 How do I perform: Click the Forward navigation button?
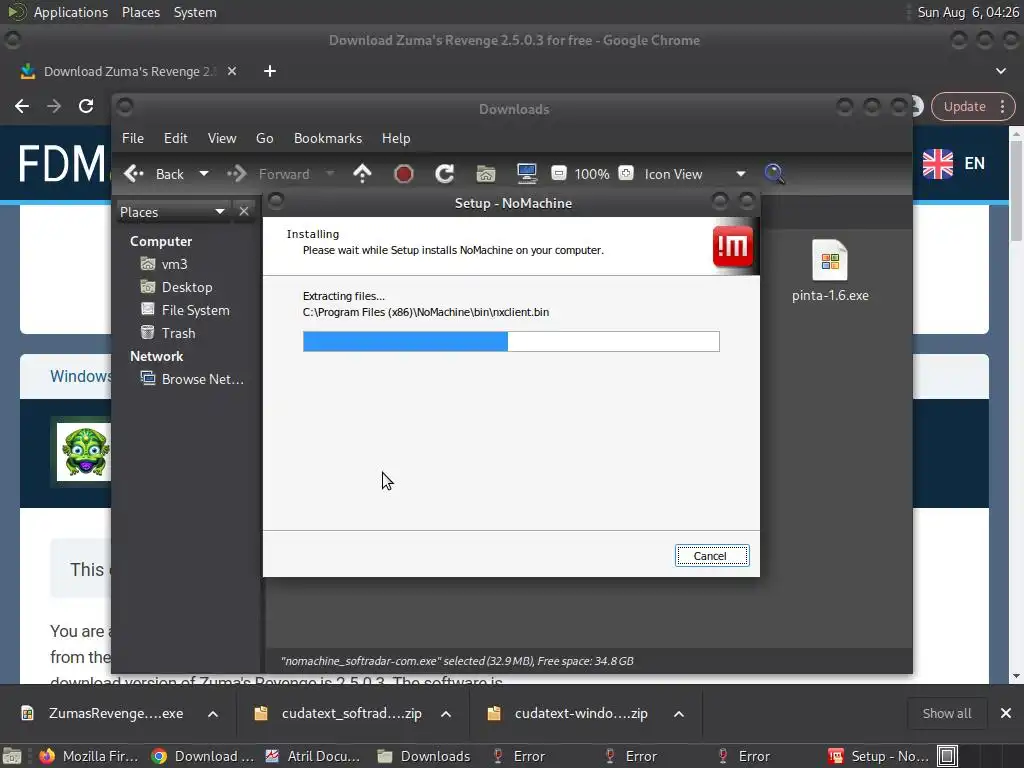coord(268,174)
